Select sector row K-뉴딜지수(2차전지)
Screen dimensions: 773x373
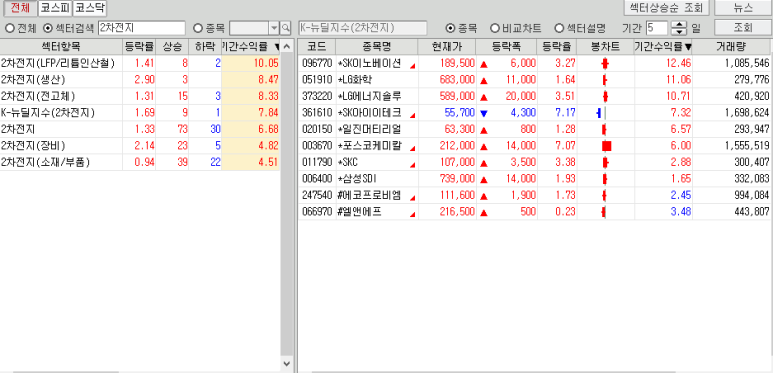pyautogui.click(x=140, y=113)
